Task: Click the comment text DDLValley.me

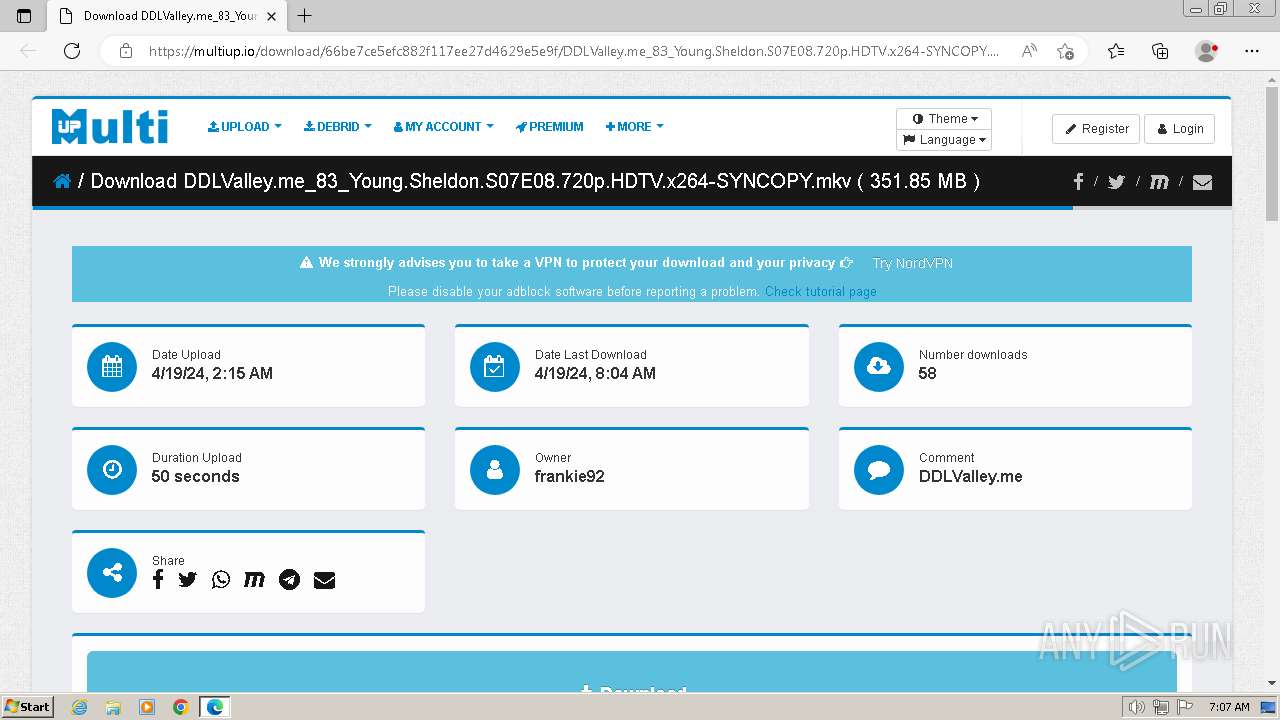Action: (x=970, y=476)
